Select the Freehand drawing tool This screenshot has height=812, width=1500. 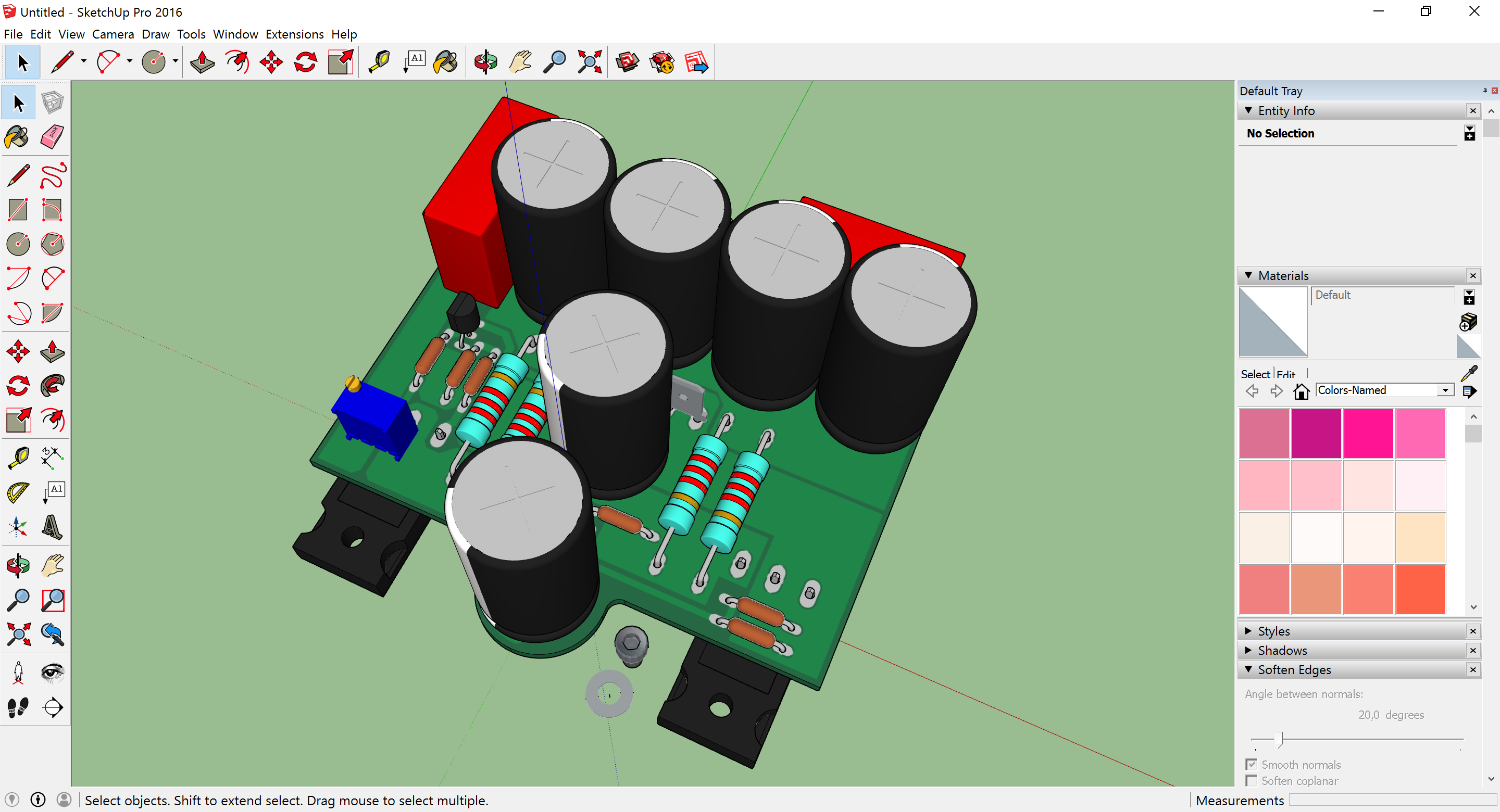coord(53,175)
